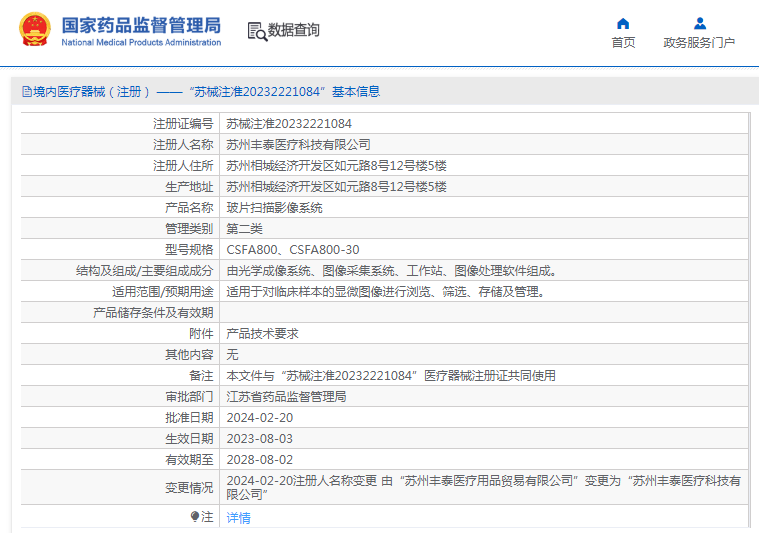Go to 首页 text link
The height and width of the screenshot is (533, 759).
(x=623, y=43)
